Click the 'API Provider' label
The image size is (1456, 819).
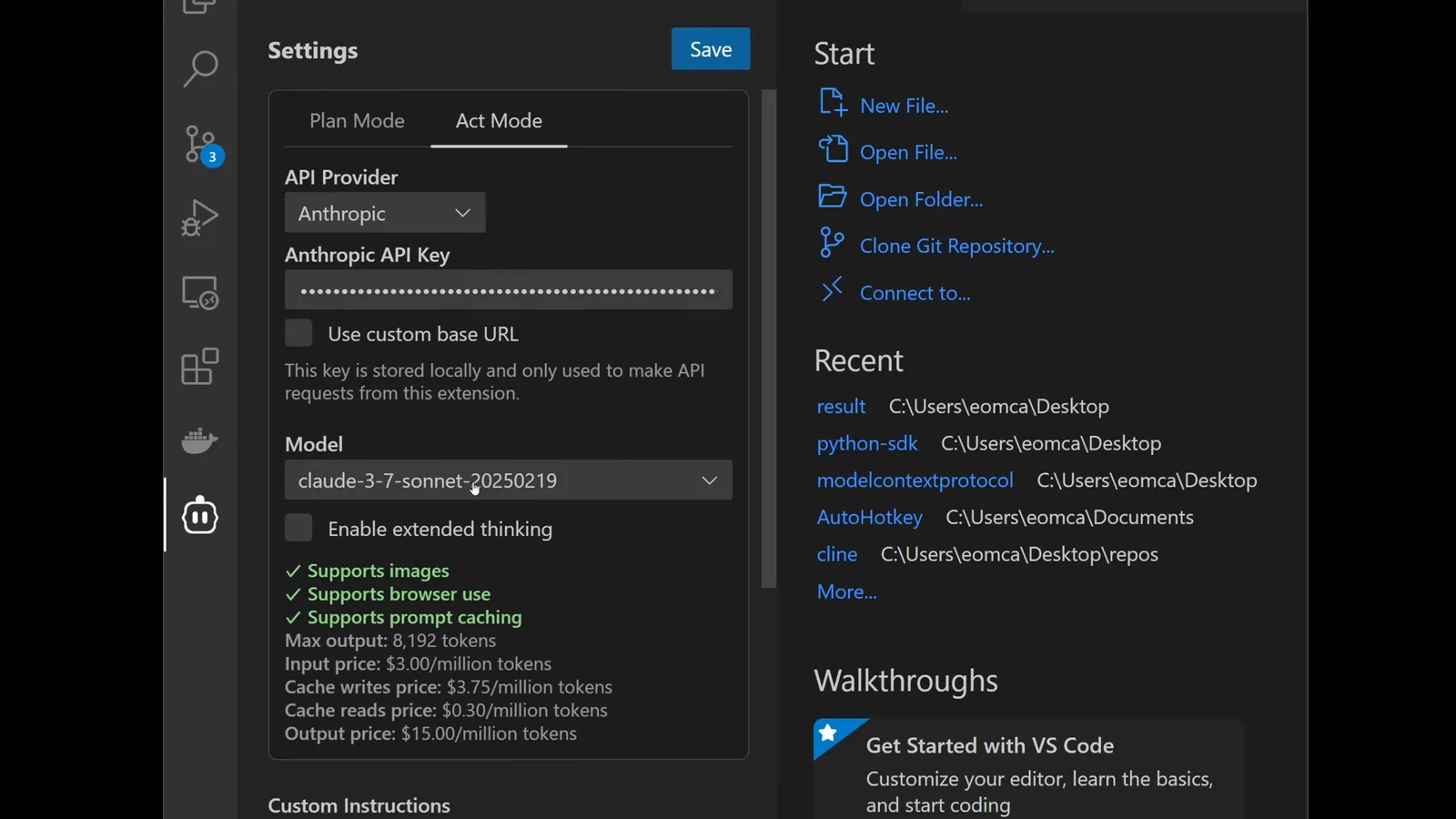click(341, 177)
